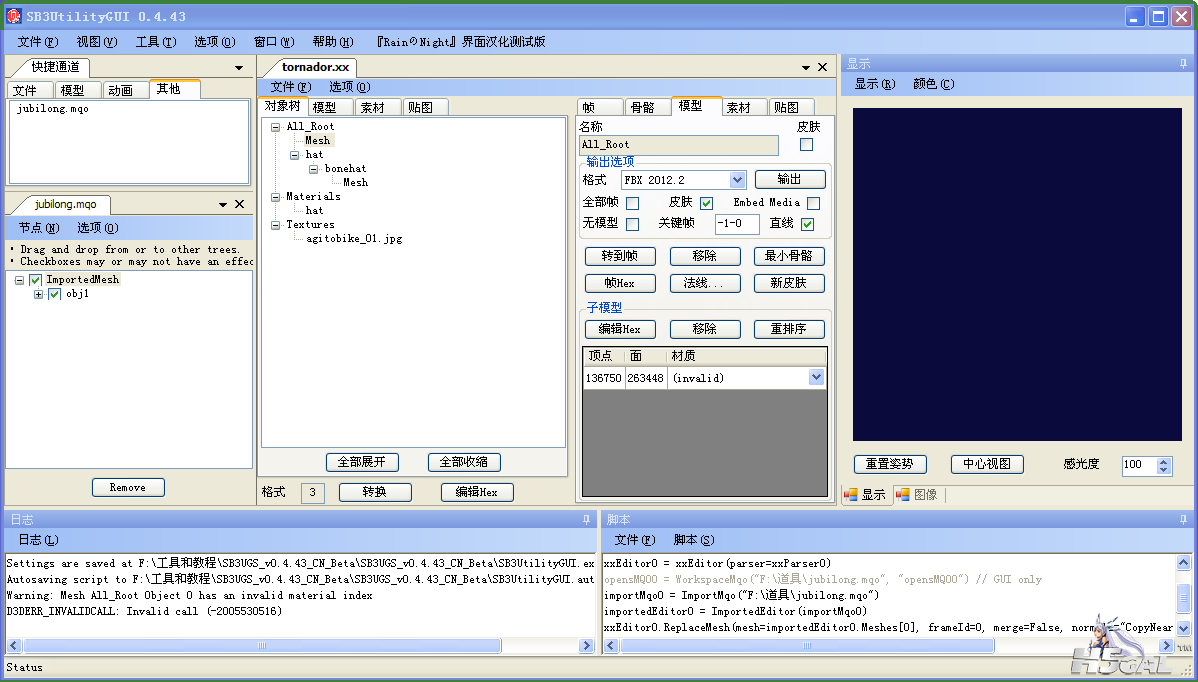Increase the 感光度 sensitivity stepper value
Viewport: 1198px width, 682px height.
point(1163,461)
